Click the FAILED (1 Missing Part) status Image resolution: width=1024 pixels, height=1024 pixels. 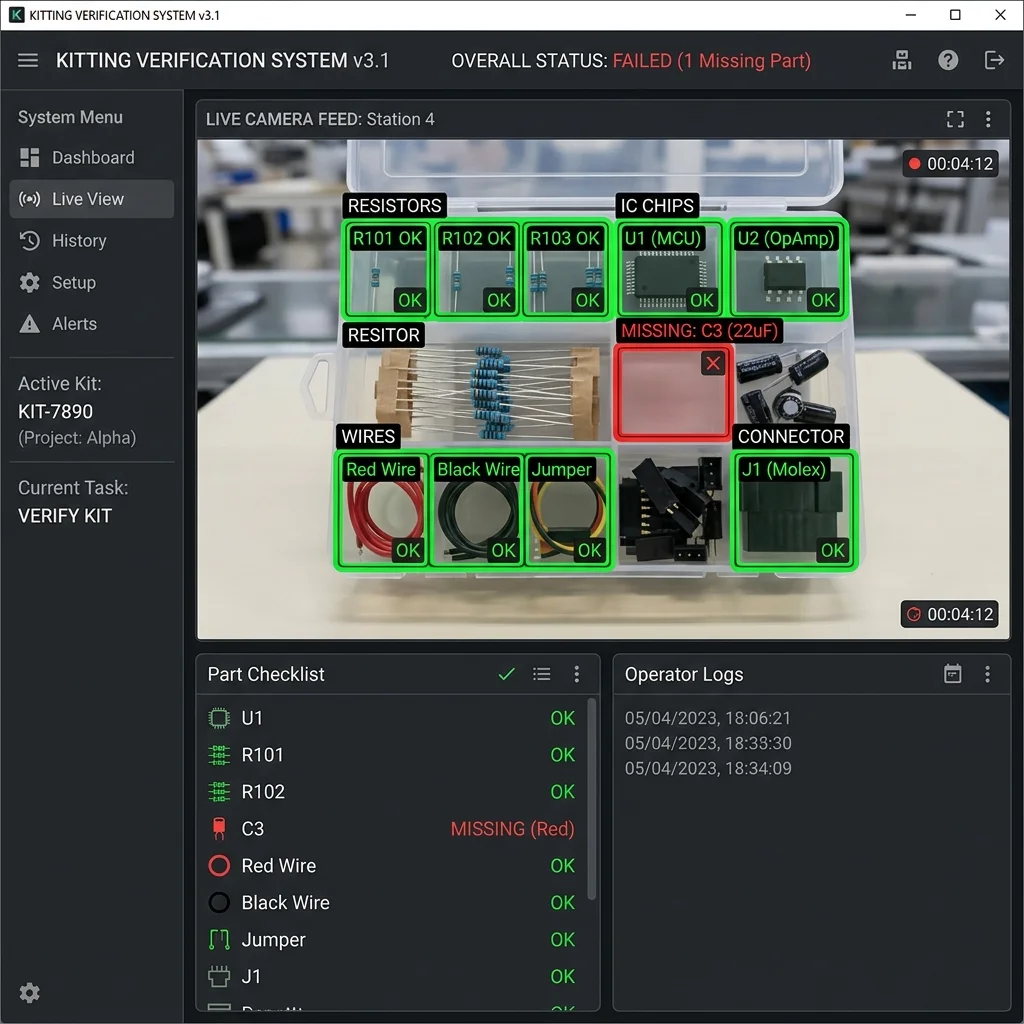[712, 61]
